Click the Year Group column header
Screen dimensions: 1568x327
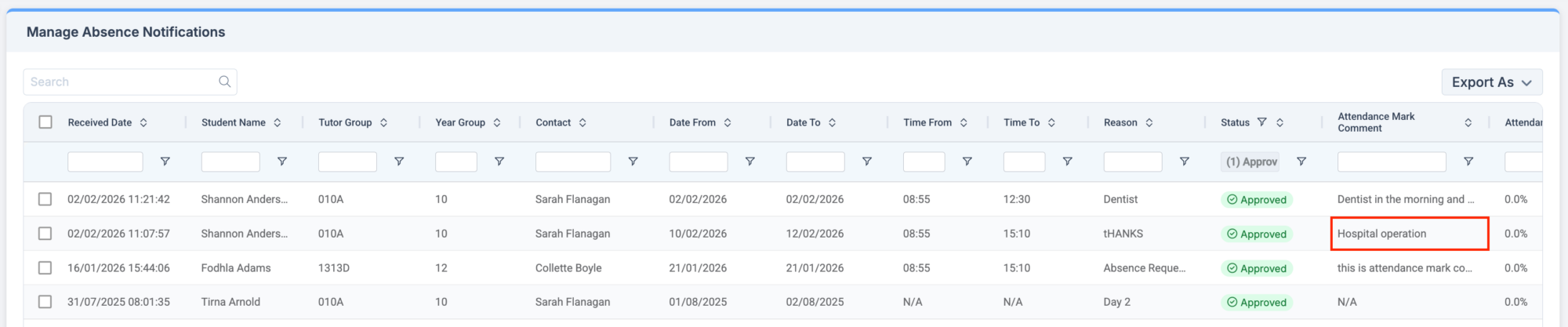459,122
